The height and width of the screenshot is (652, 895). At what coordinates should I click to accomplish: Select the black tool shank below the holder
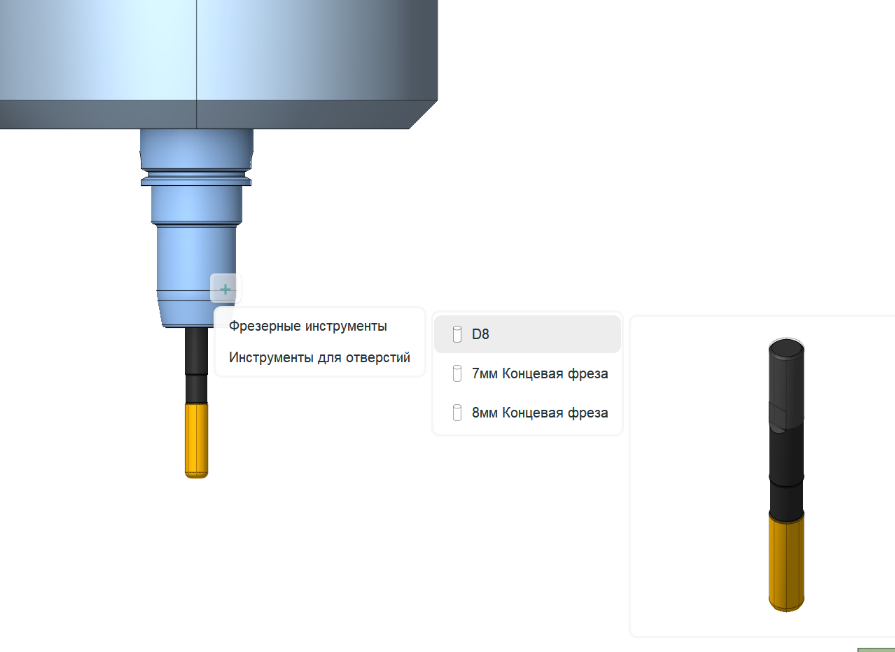coord(196,365)
